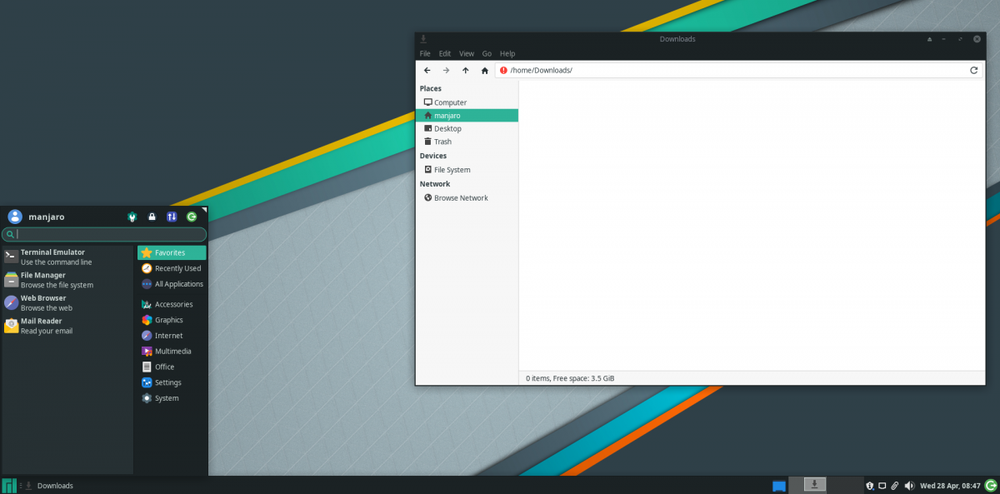1000x494 pixels.
Task: Click the green log out icon in menu header
Action: (x=191, y=217)
